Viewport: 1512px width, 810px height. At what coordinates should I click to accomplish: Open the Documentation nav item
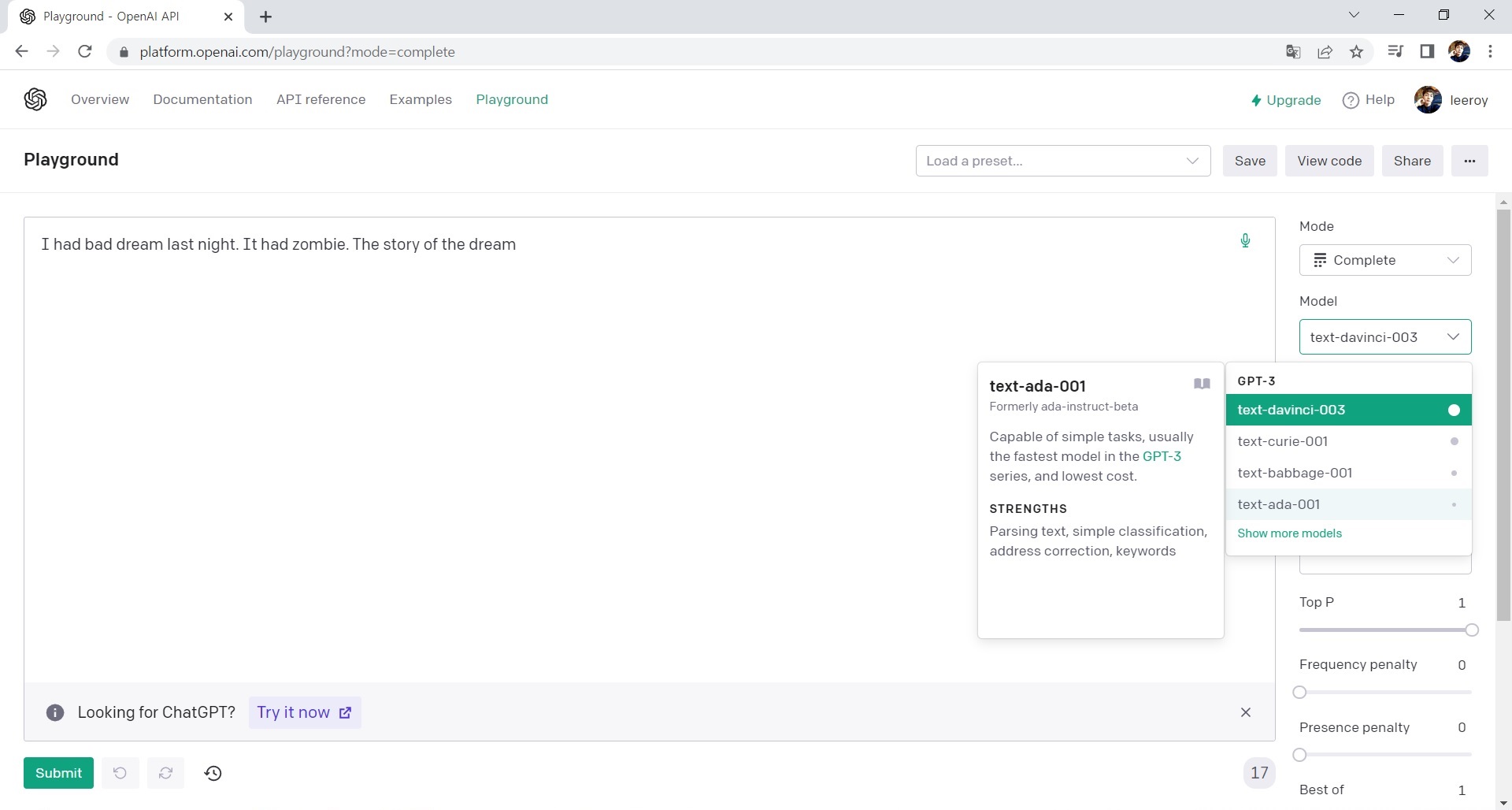tap(202, 99)
